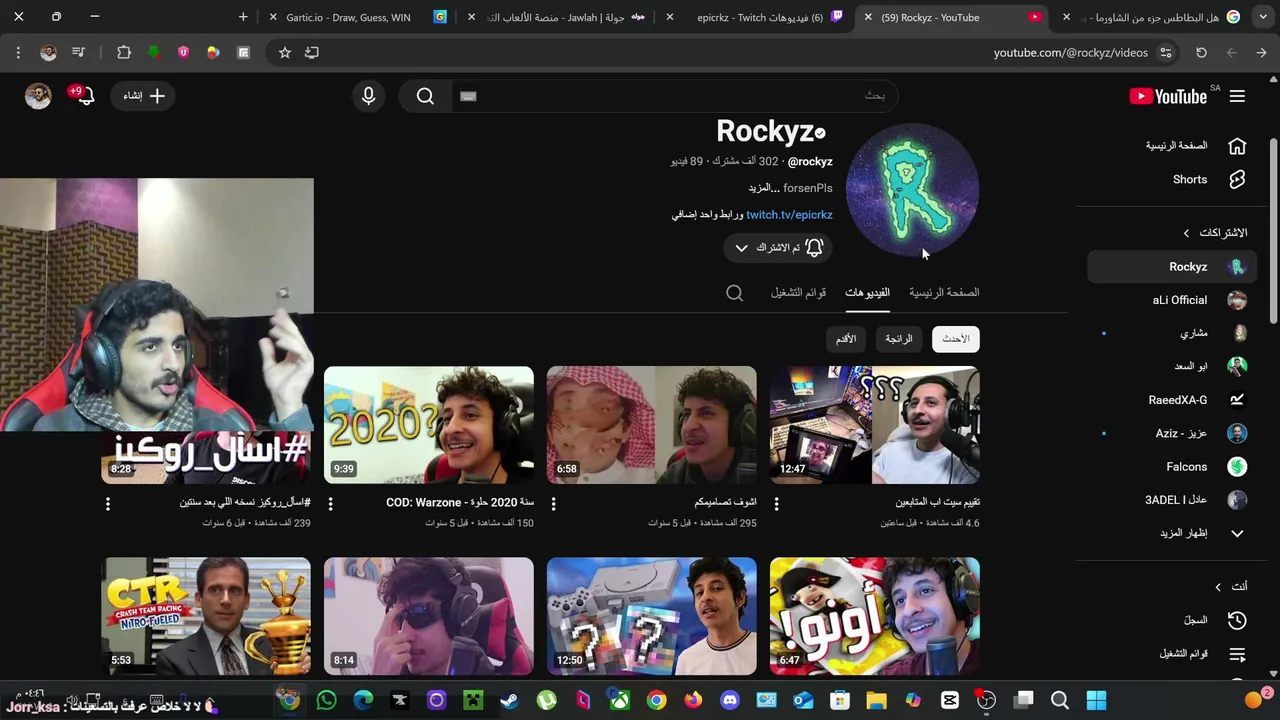Switch to the Jawlah جولة browser tab
Image resolution: width=1280 pixels, height=720 pixels.
pos(557,17)
